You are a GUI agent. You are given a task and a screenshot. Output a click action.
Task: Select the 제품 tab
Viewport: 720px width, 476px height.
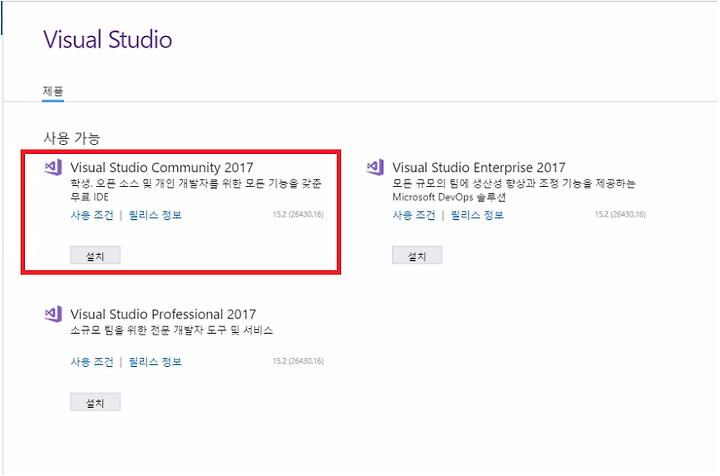coord(53,91)
